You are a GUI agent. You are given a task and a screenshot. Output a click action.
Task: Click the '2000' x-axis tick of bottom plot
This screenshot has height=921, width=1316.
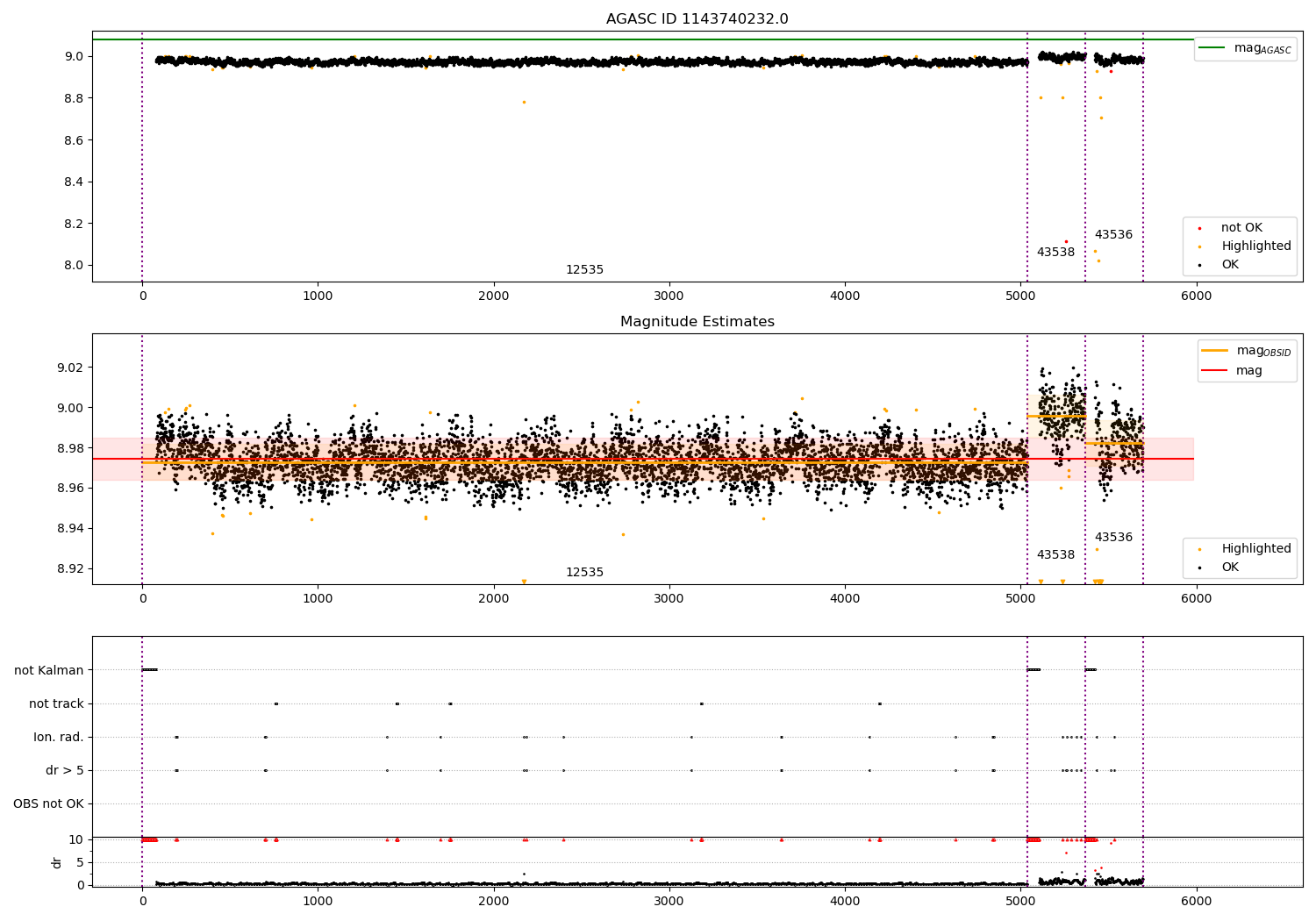pos(494,902)
